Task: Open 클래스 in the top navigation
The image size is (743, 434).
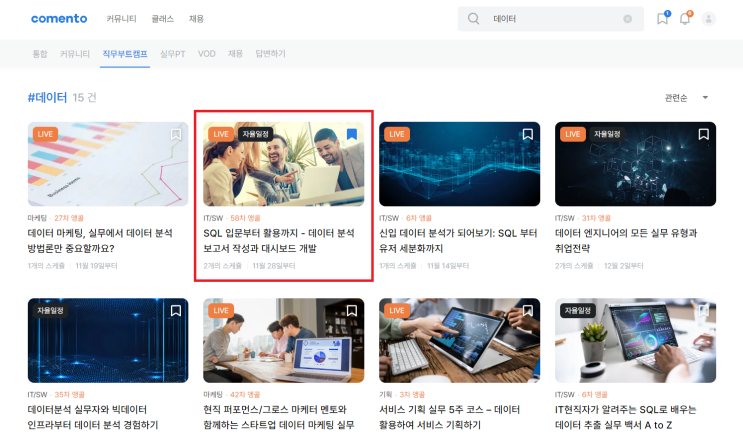Action: (162, 19)
